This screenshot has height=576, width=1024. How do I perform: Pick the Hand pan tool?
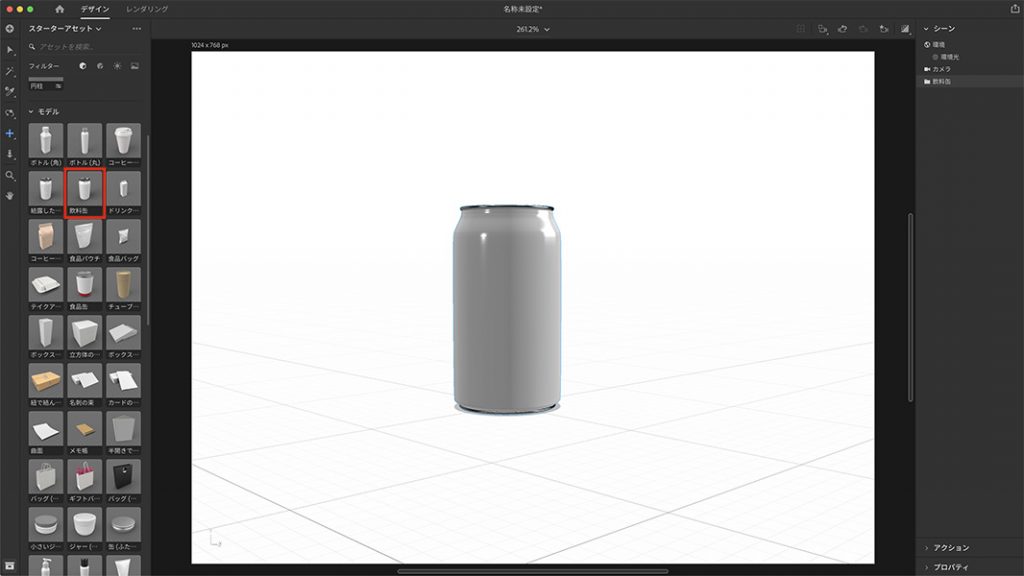[x=10, y=195]
